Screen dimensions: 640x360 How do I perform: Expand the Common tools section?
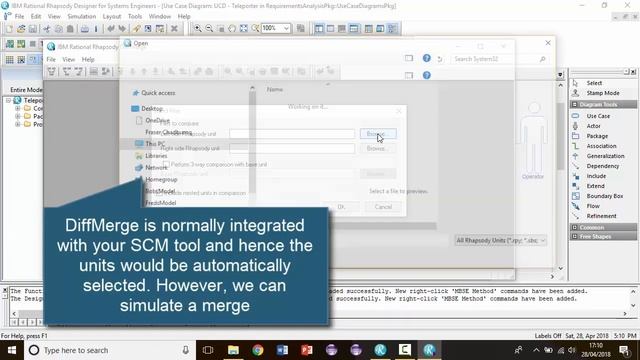[575, 227]
